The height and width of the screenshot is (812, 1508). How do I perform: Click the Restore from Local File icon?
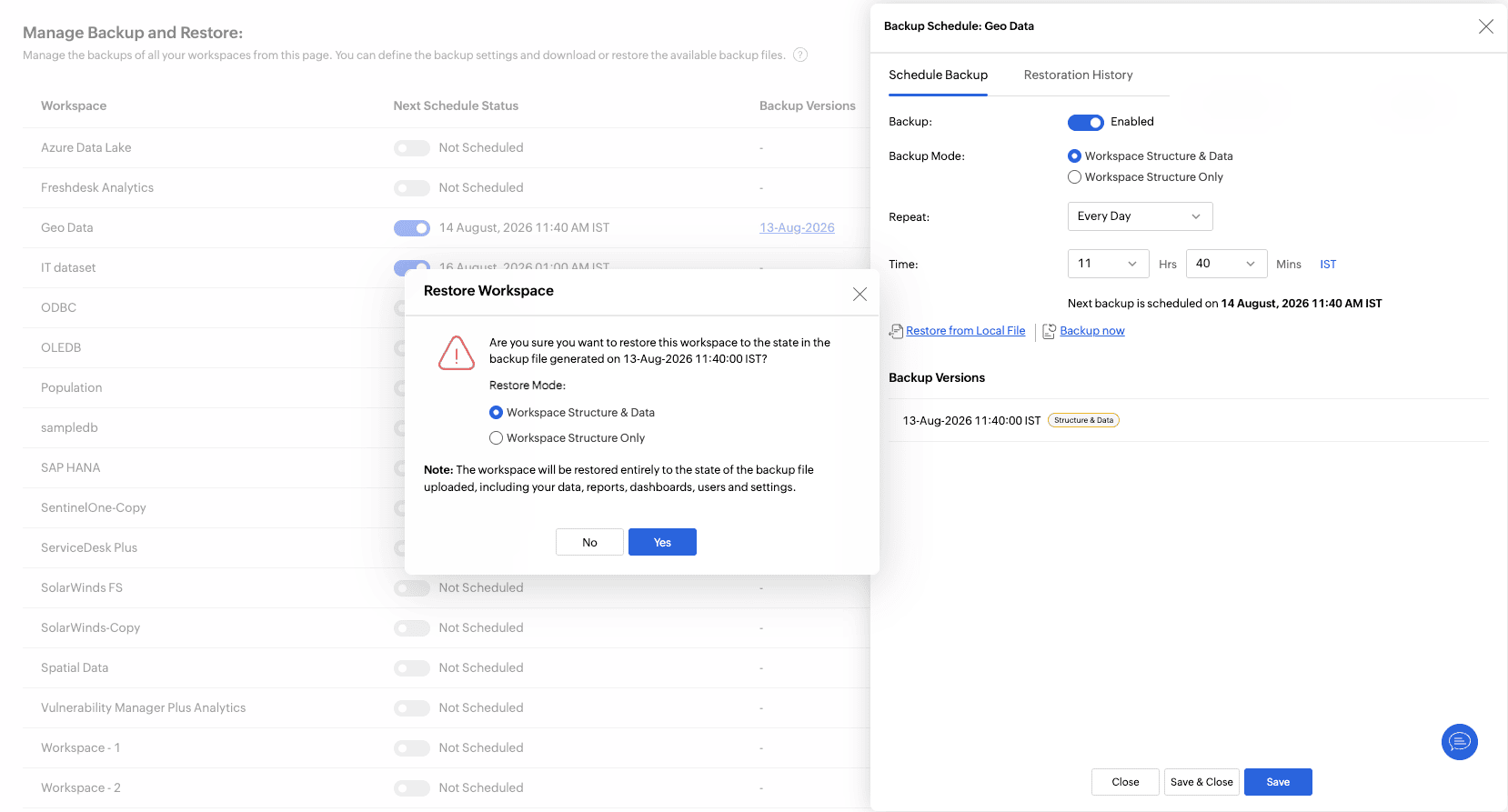[896, 331]
